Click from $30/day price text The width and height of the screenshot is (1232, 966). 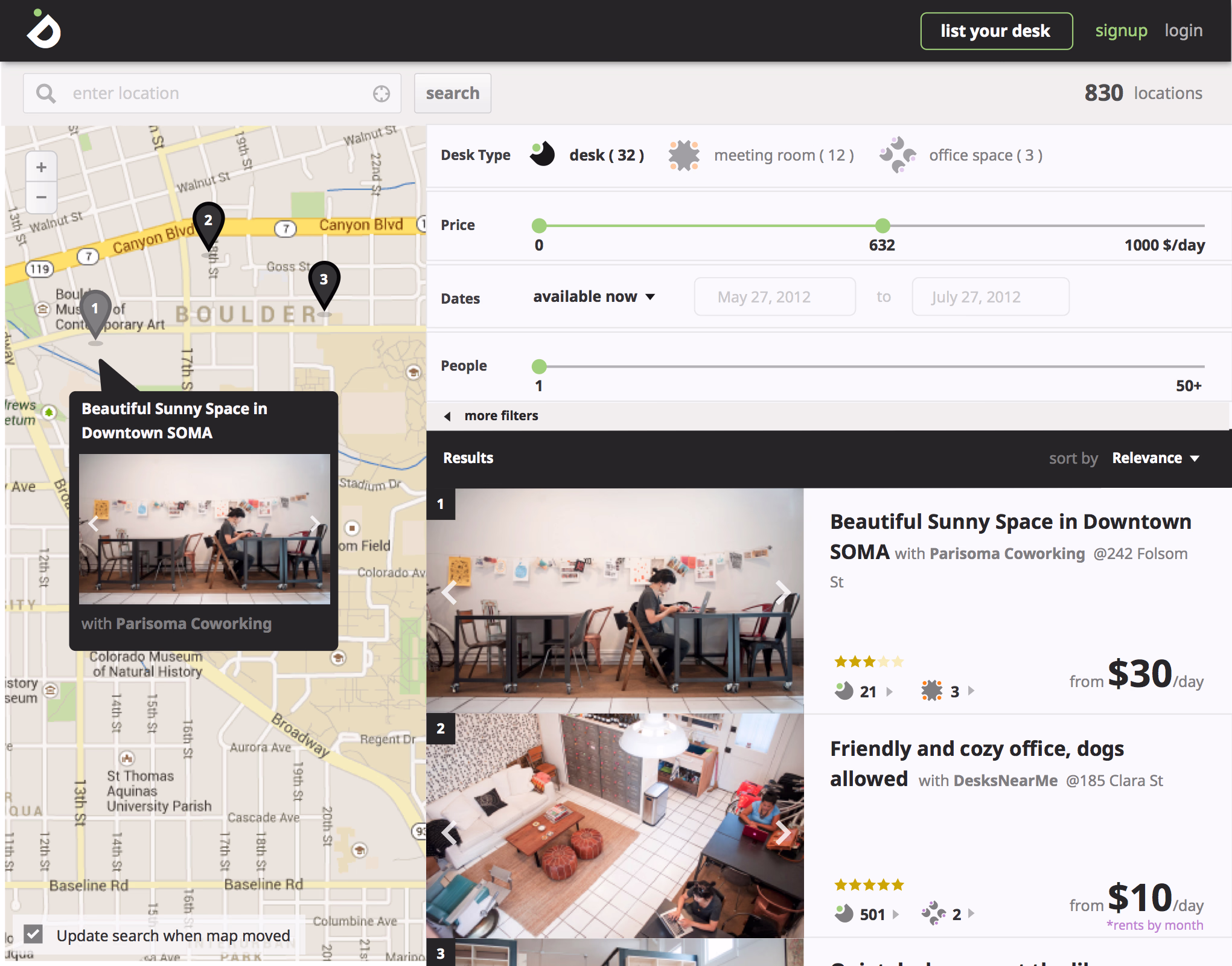[1137, 674]
